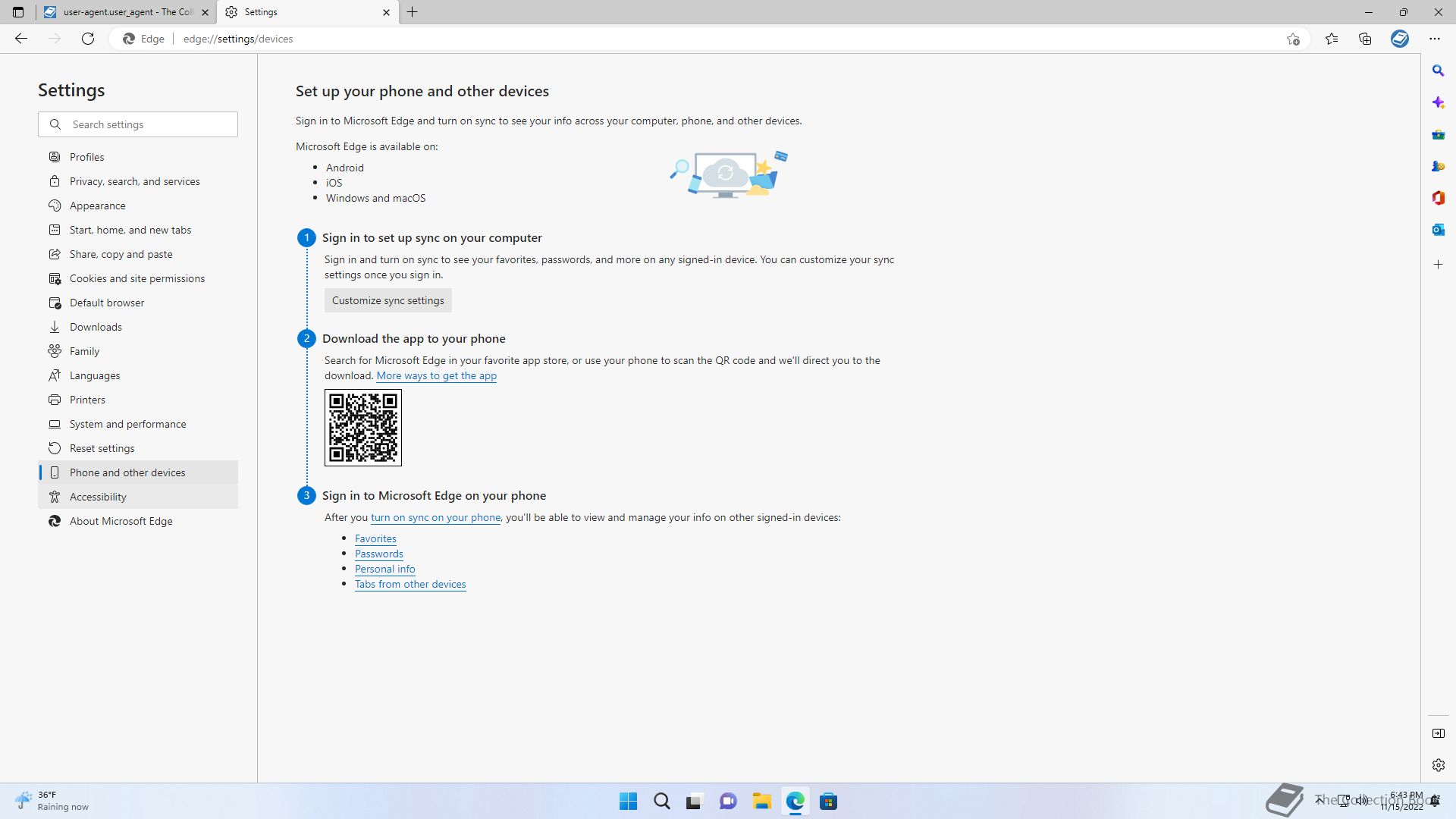The width and height of the screenshot is (1456, 819).
Task: Open the tab actions menu button
Action: click(18, 12)
